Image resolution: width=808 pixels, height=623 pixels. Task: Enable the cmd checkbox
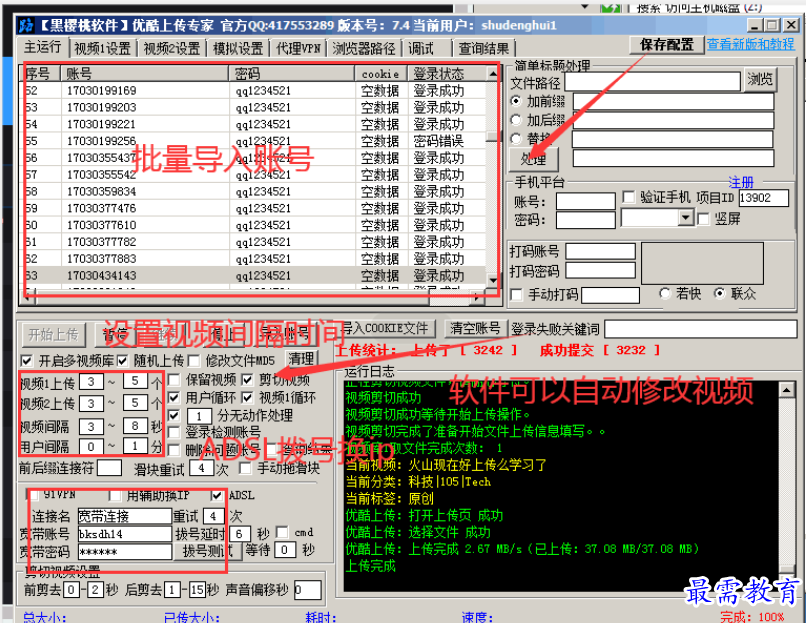point(282,532)
